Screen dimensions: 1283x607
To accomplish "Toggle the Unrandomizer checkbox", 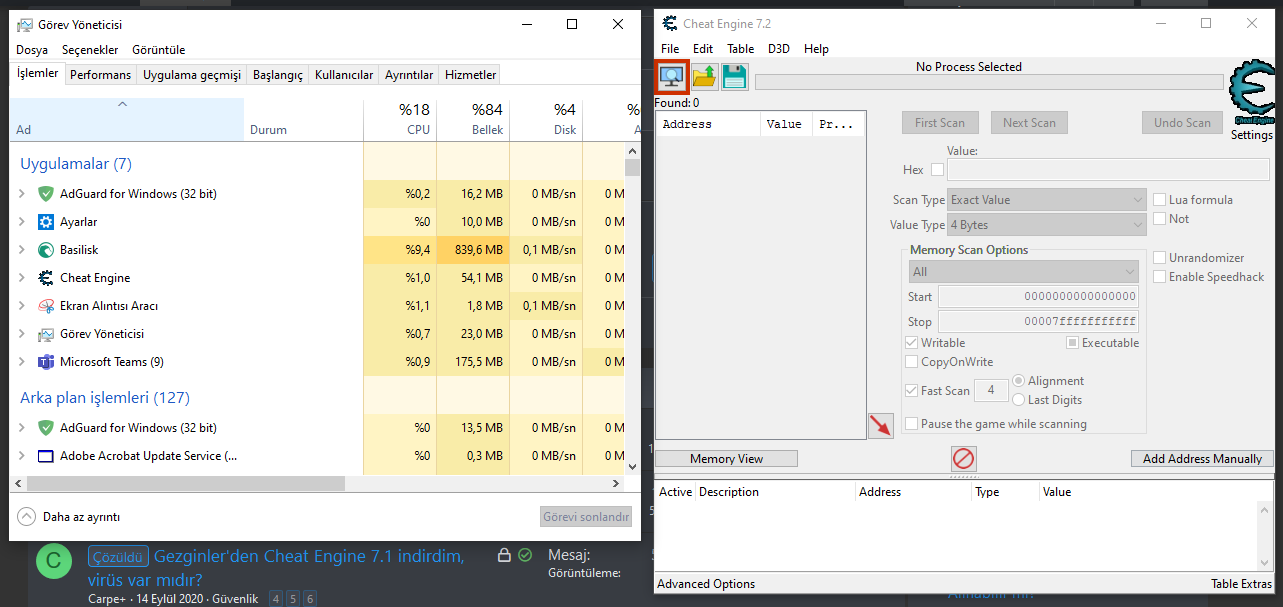I will point(1160,258).
